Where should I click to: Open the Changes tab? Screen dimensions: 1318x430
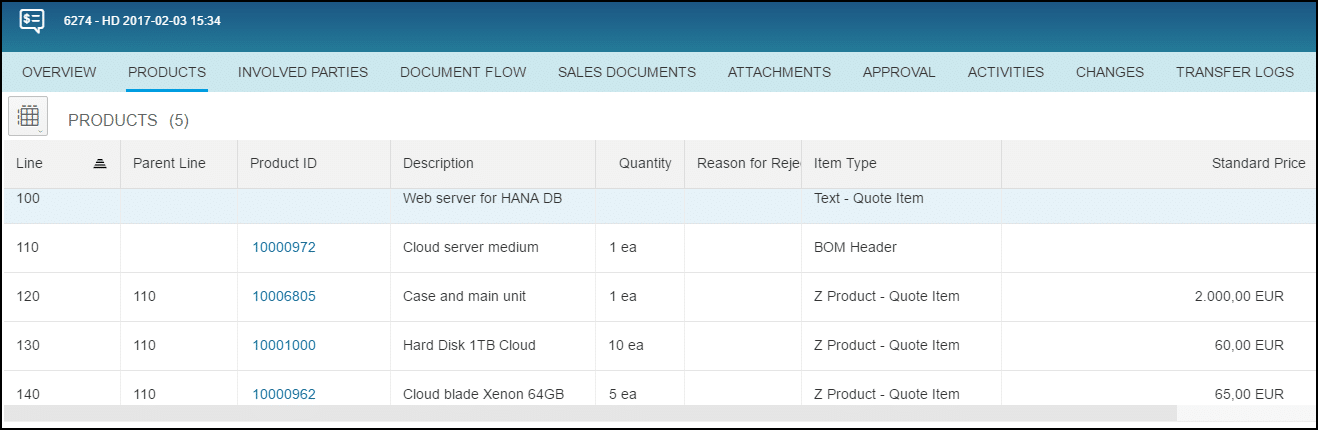pos(1109,72)
